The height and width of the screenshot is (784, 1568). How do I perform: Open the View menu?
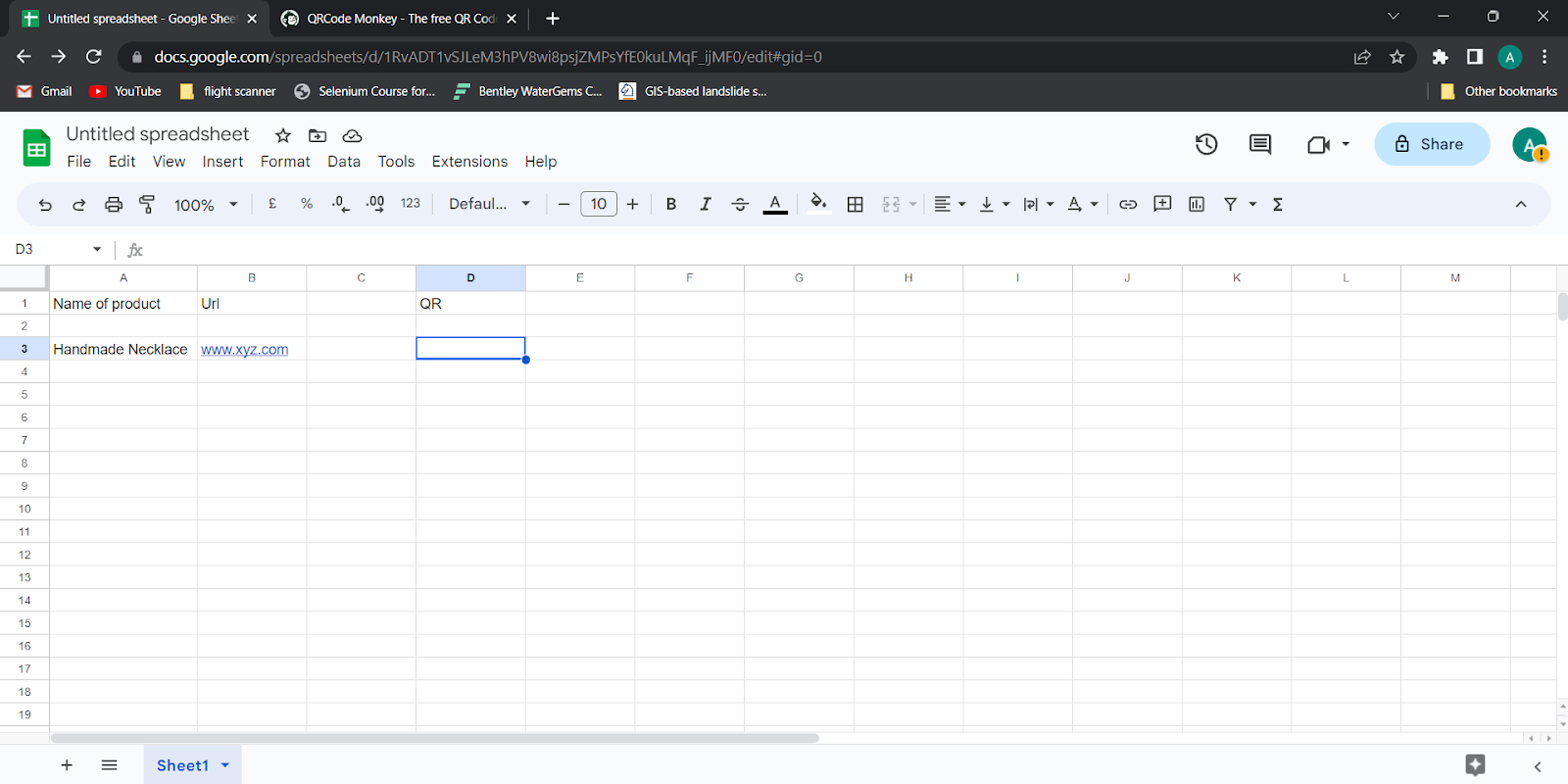click(169, 162)
